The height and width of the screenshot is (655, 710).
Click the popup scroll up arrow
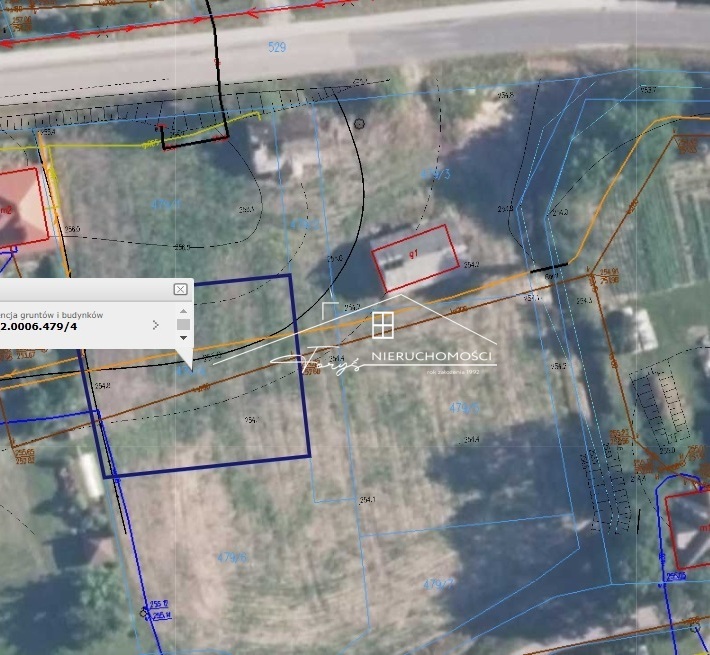pos(183,312)
